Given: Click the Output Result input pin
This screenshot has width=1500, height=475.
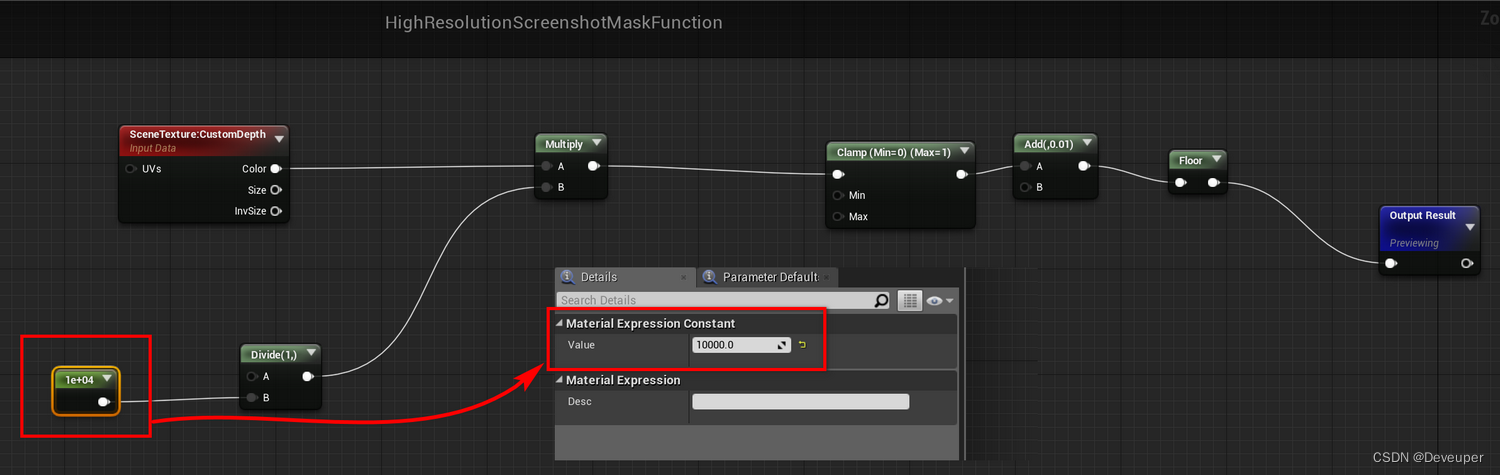Looking at the screenshot, I should tap(1391, 264).
